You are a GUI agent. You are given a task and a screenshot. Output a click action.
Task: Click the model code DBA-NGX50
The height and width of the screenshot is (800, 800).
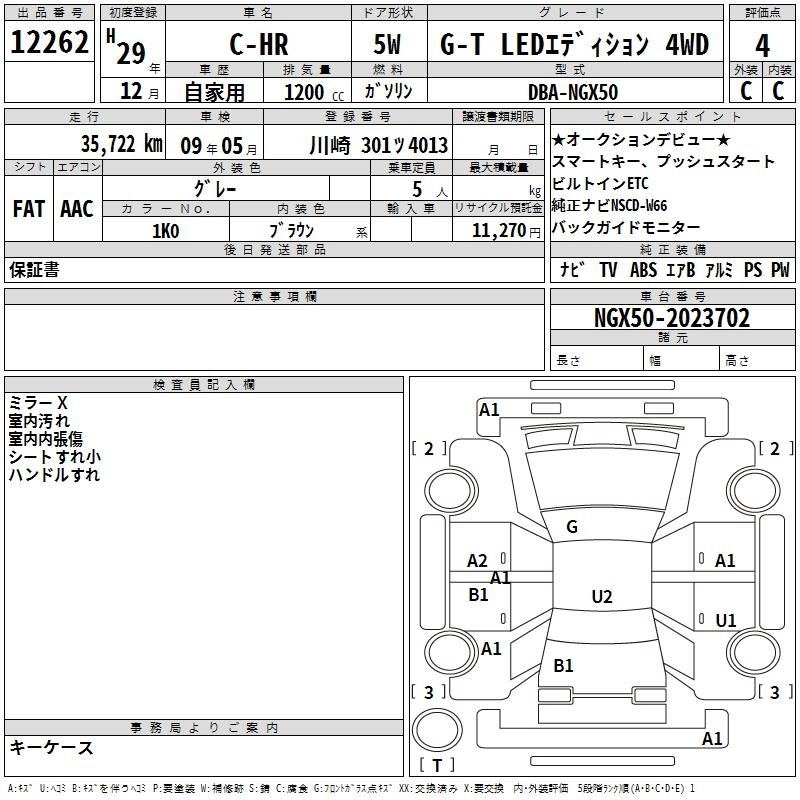[573, 92]
